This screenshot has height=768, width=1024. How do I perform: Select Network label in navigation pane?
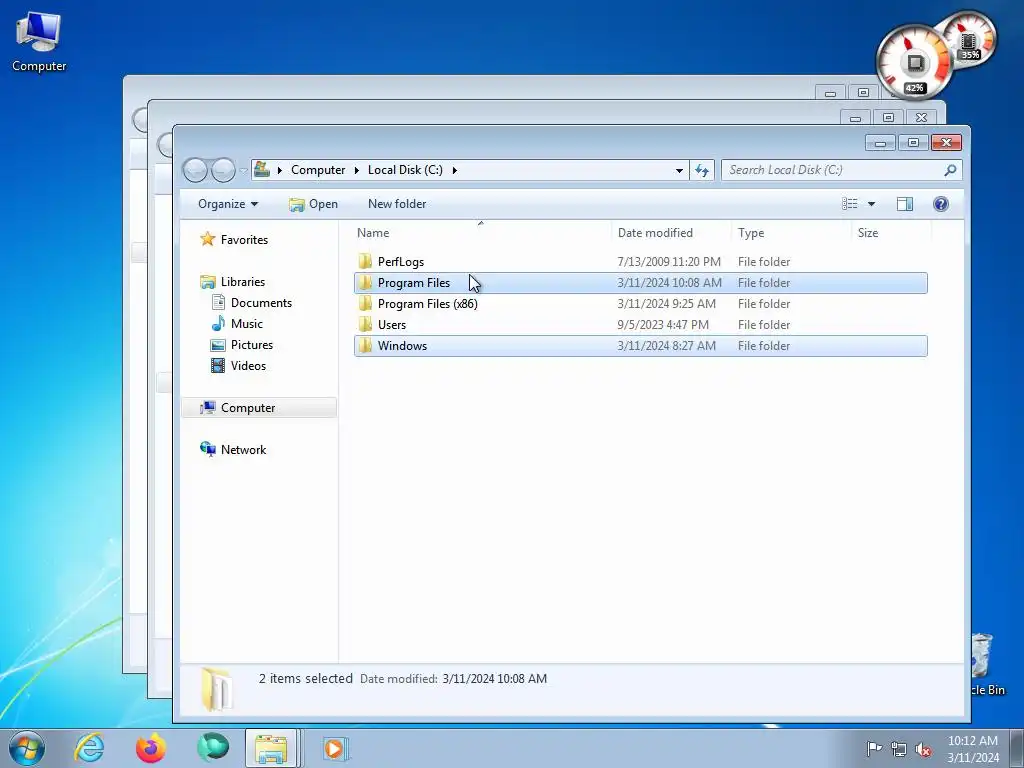244,449
